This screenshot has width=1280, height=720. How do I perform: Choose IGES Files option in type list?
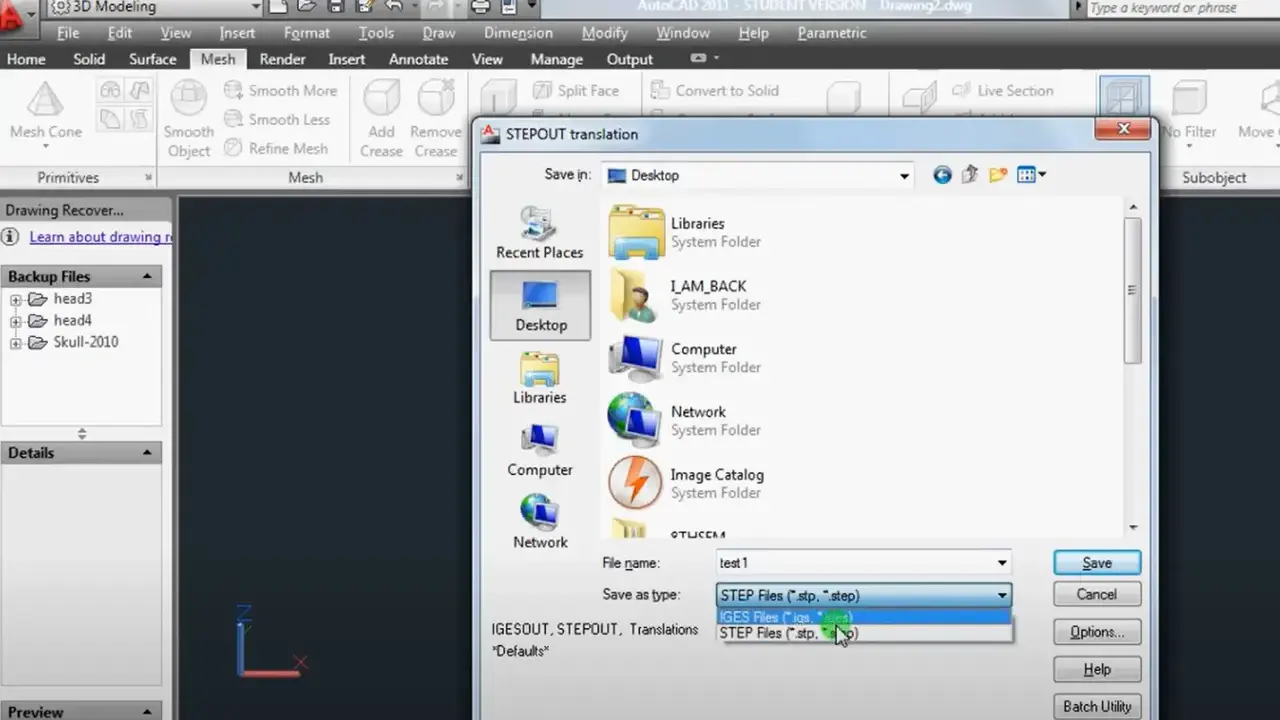pyautogui.click(x=864, y=617)
